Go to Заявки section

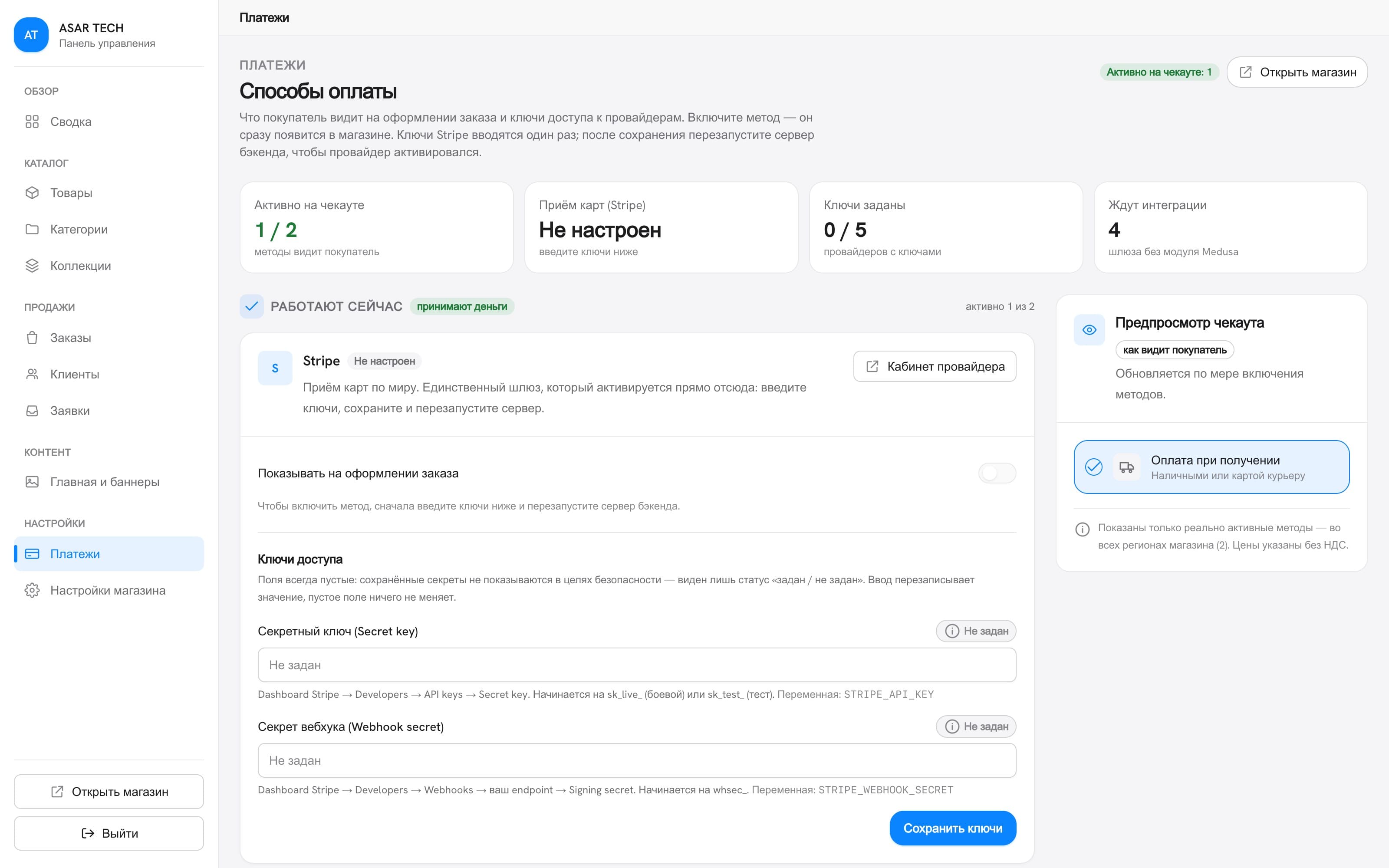(x=109, y=411)
